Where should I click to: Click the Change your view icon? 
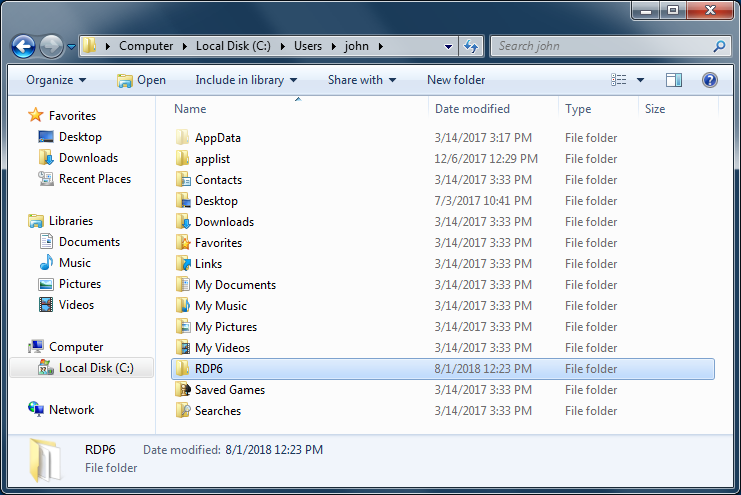tap(619, 80)
